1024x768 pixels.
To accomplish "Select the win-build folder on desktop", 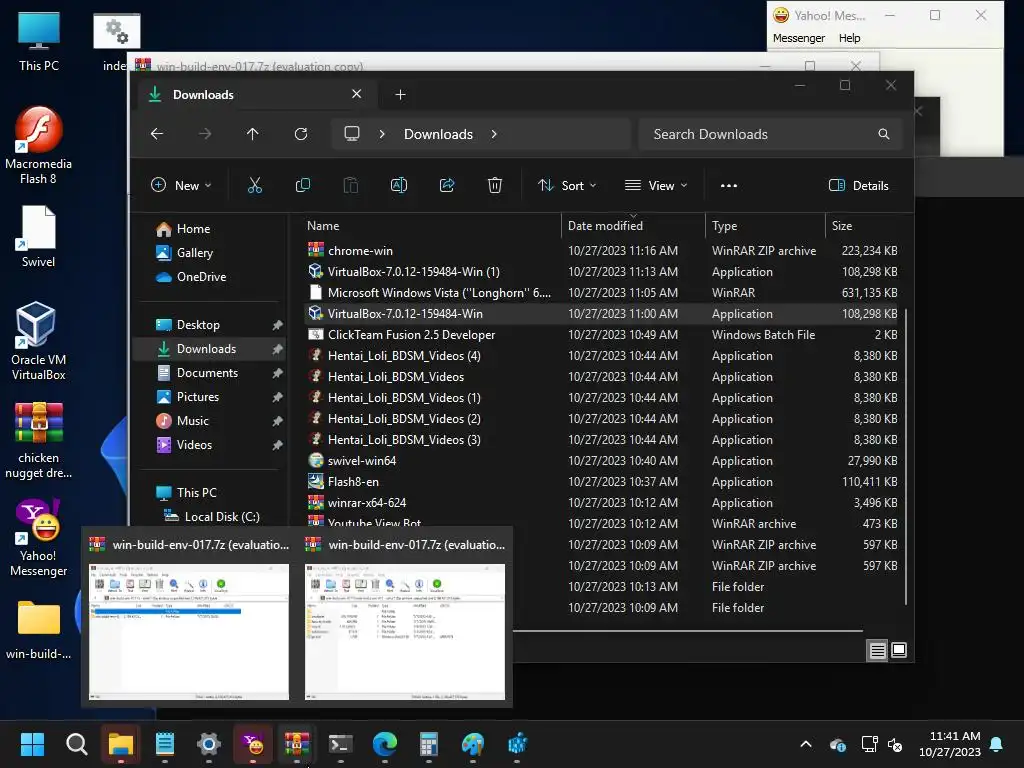I will click(x=39, y=630).
